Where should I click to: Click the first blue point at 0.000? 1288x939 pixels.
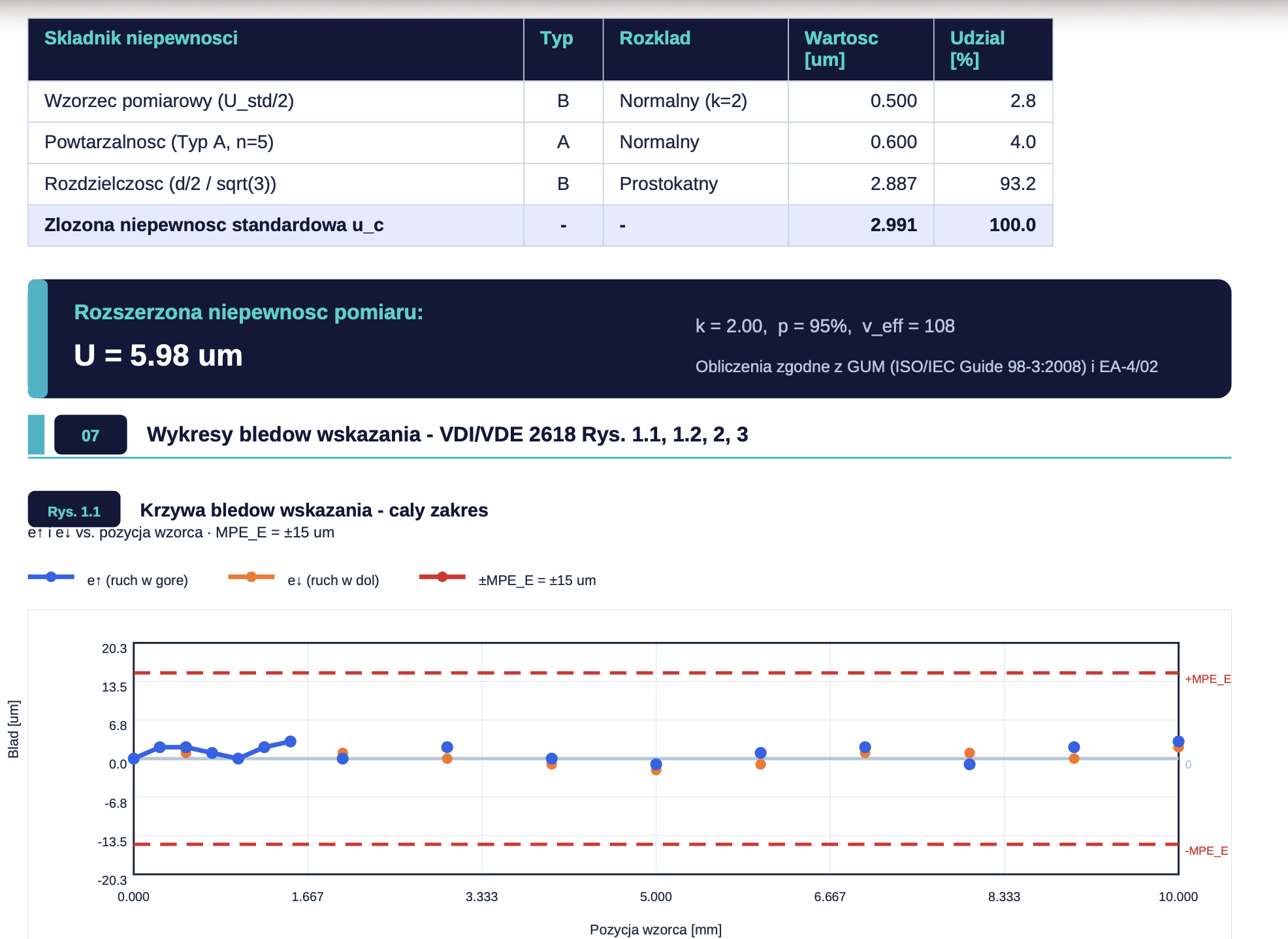coord(134,758)
